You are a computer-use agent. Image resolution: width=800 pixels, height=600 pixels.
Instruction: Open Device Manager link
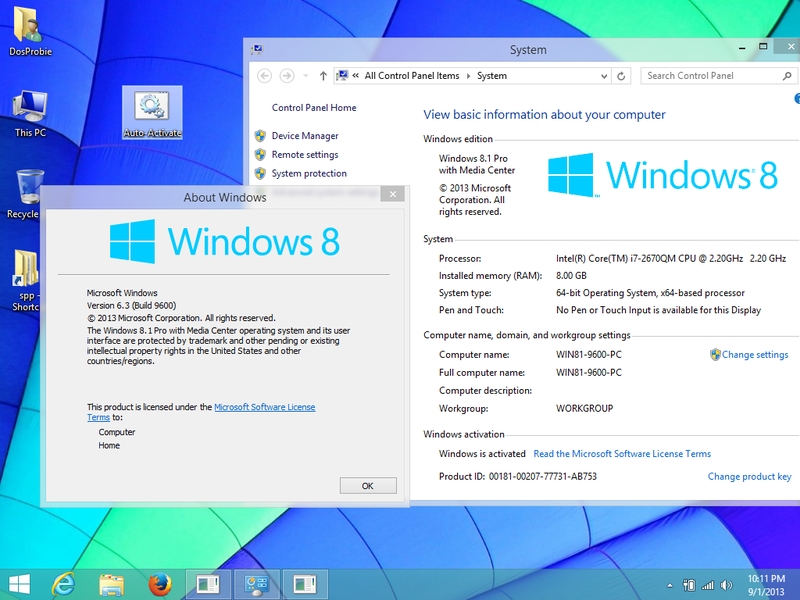tap(305, 136)
